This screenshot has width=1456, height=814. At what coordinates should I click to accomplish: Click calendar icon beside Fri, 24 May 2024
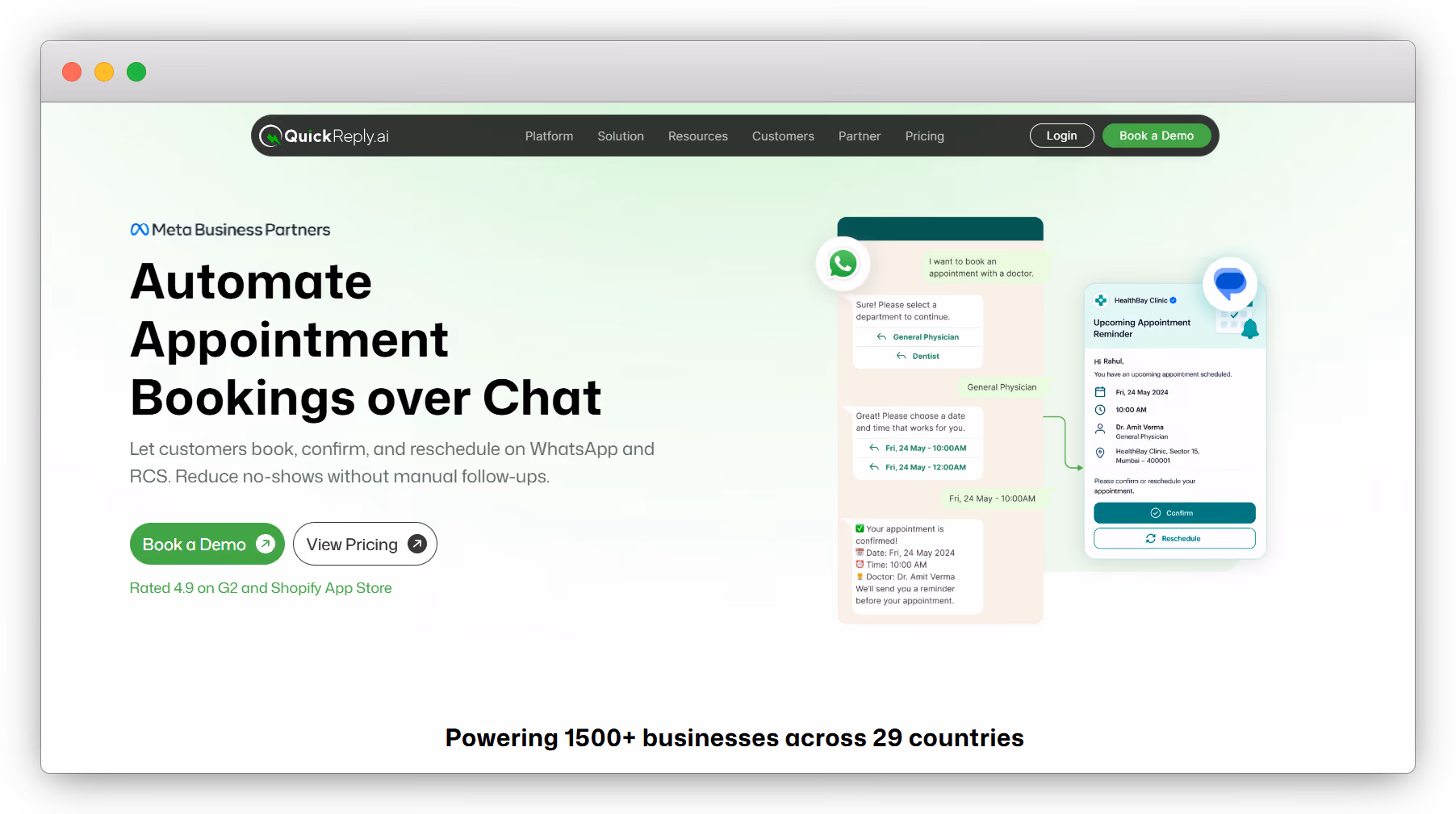click(x=1099, y=392)
